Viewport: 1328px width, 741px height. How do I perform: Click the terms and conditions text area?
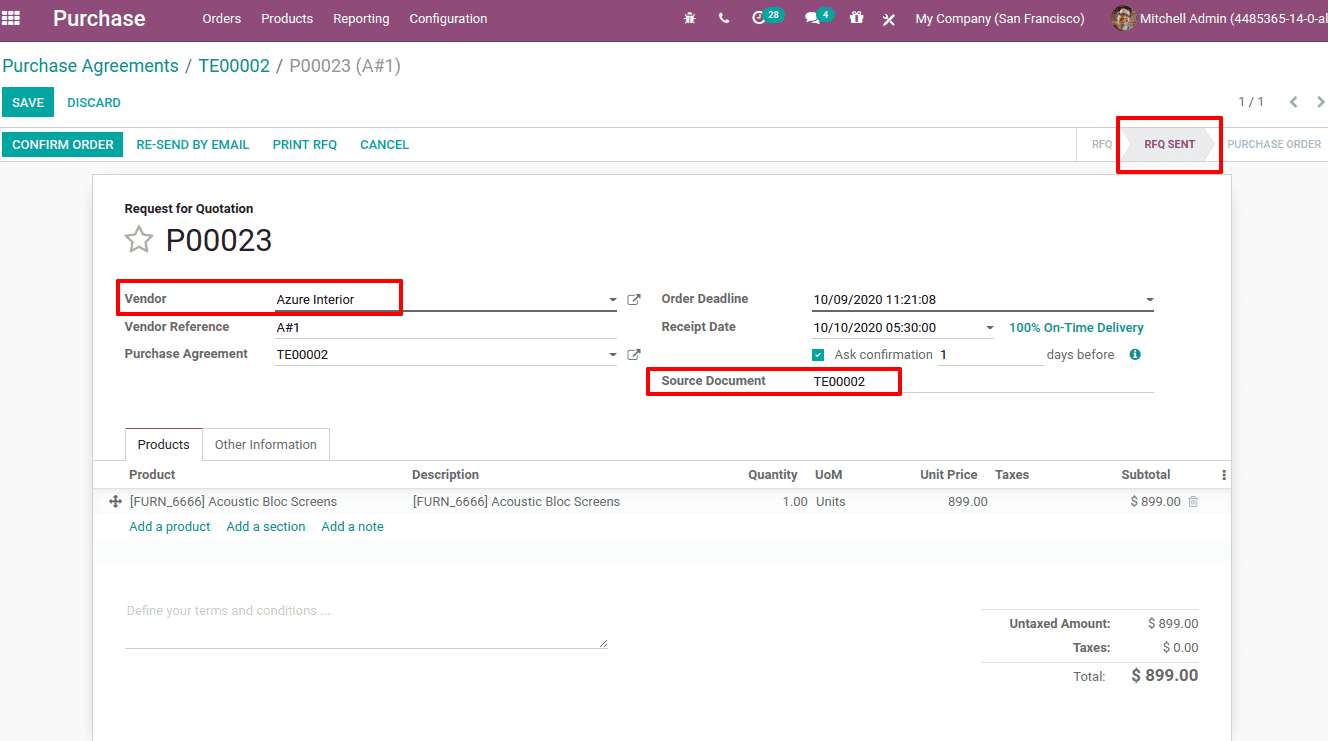[x=366, y=624]
